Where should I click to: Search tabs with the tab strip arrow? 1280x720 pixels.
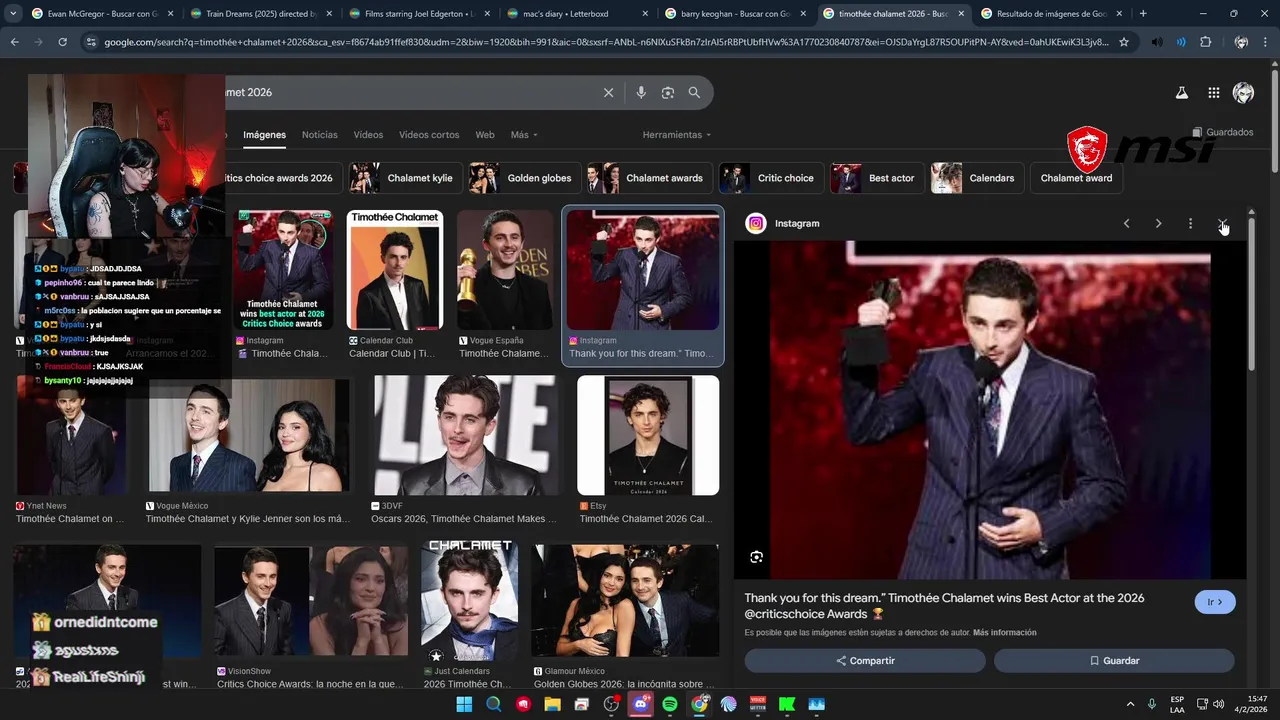pos(13,14)
